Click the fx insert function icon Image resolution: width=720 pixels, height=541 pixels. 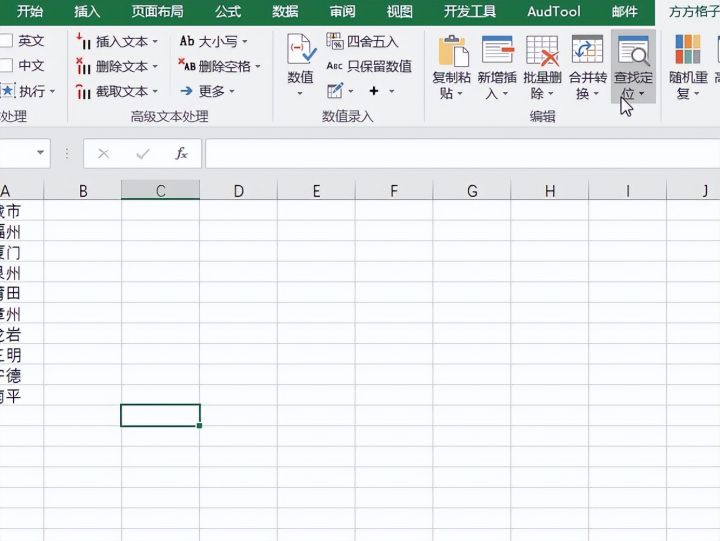click(x=181, y=153)
